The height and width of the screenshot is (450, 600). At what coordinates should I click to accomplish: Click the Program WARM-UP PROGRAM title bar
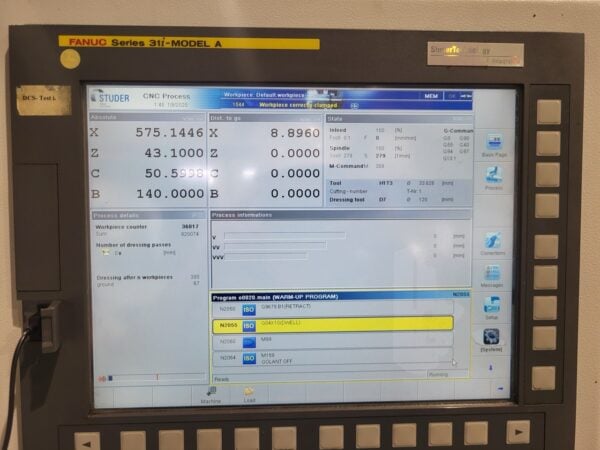[x=341, y=297]
